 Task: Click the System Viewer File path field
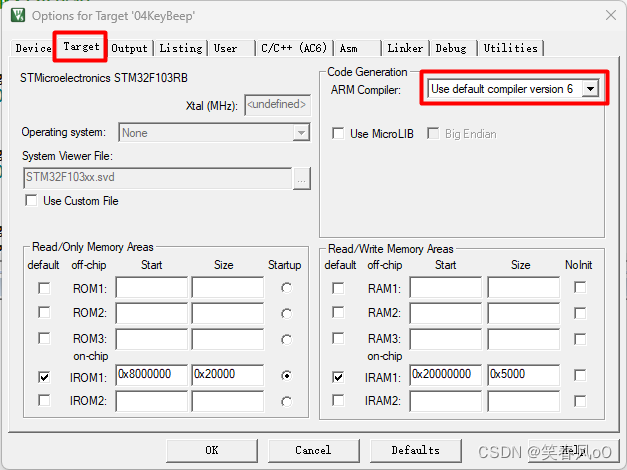(x=158, y=178)
